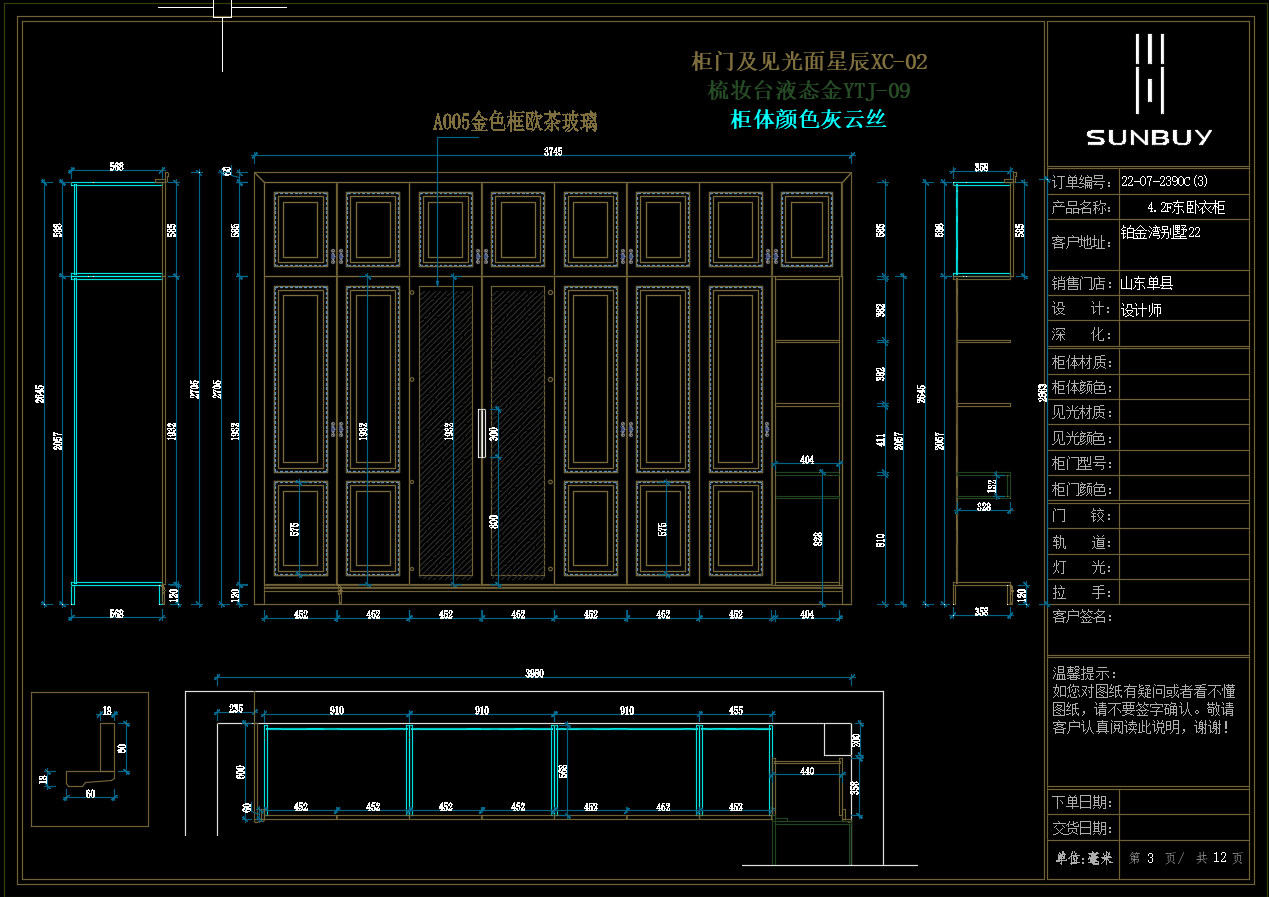Screen dimensions: 1269x897
Task: Pick the green 梳妆台液态金YTJ-09 text
Action: pos(808,91)
